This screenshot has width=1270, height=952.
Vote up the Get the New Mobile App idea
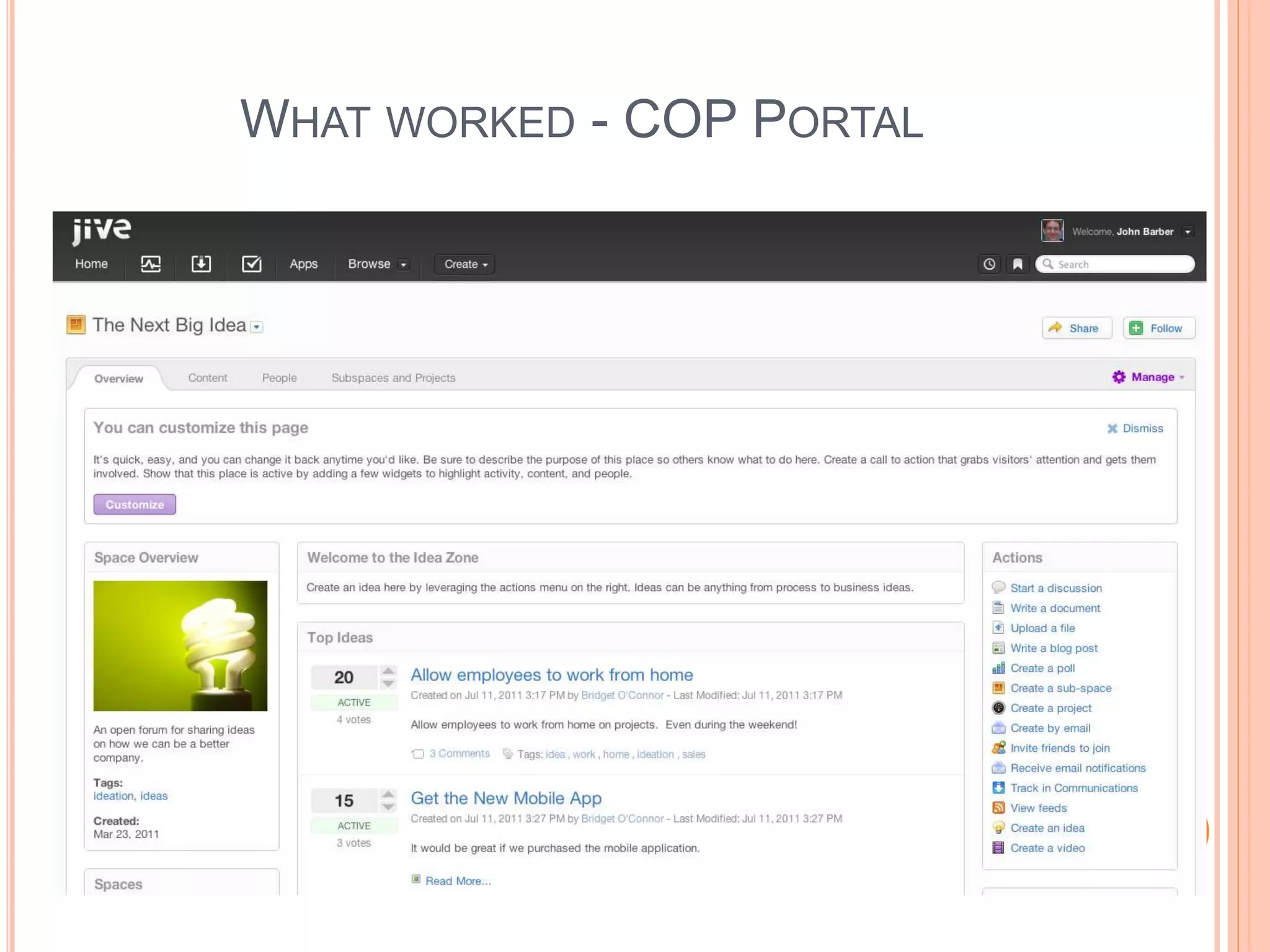(x=388, y=794)
